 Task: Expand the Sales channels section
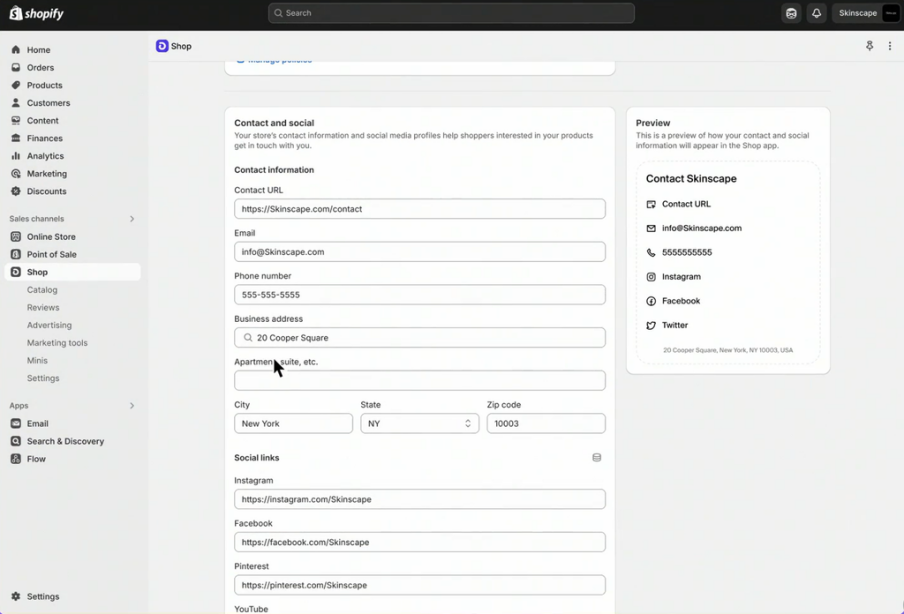point(132,219)
